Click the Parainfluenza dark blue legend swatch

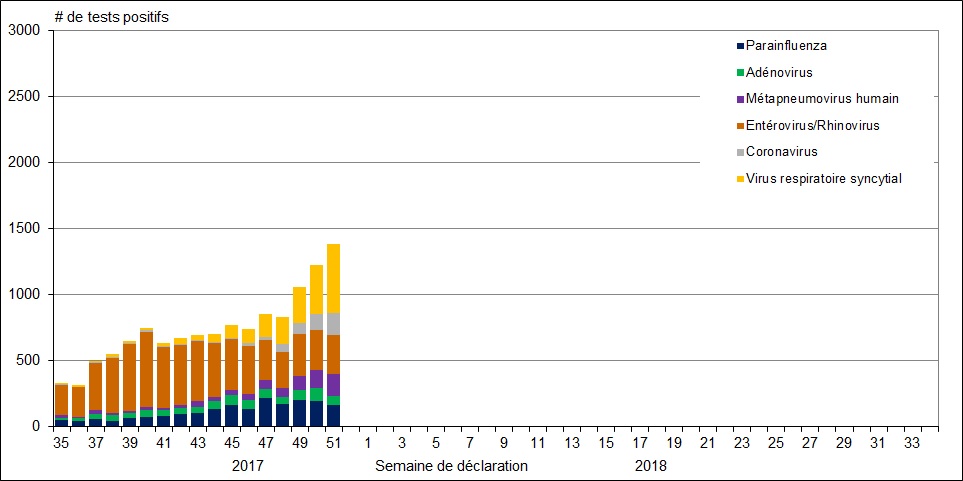740,46
